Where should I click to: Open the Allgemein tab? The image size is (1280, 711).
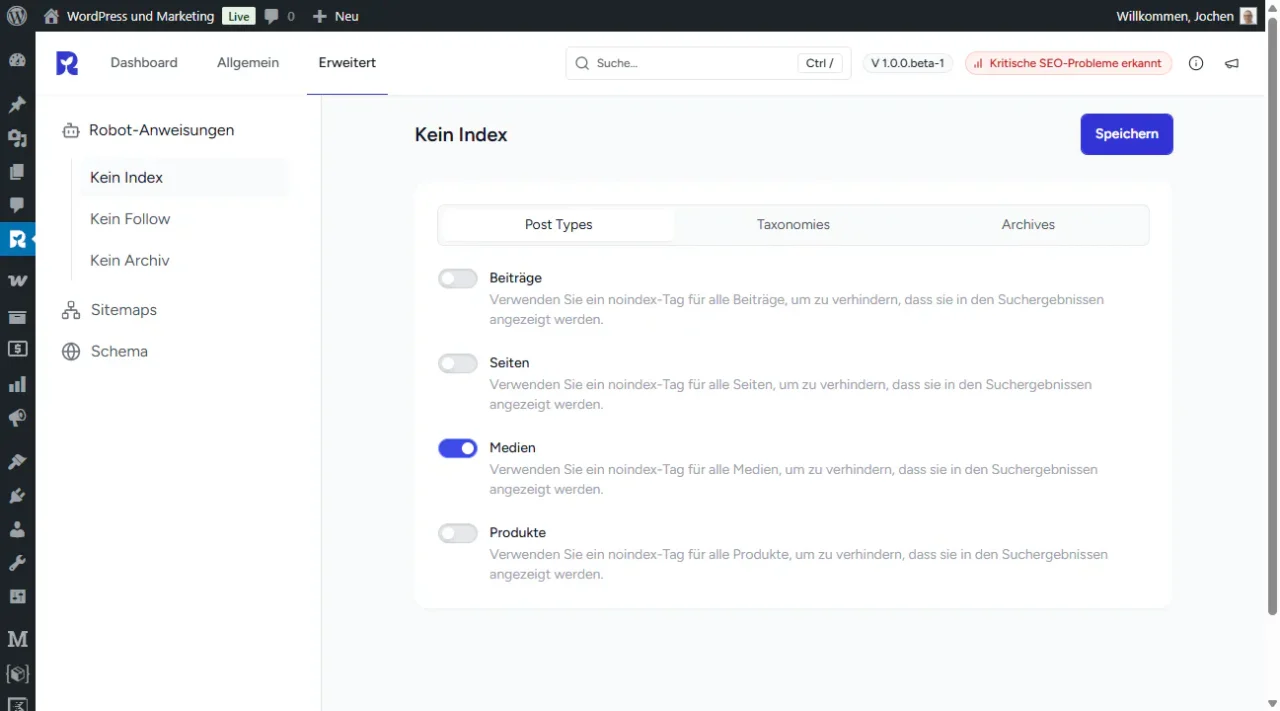pos(248,63)
